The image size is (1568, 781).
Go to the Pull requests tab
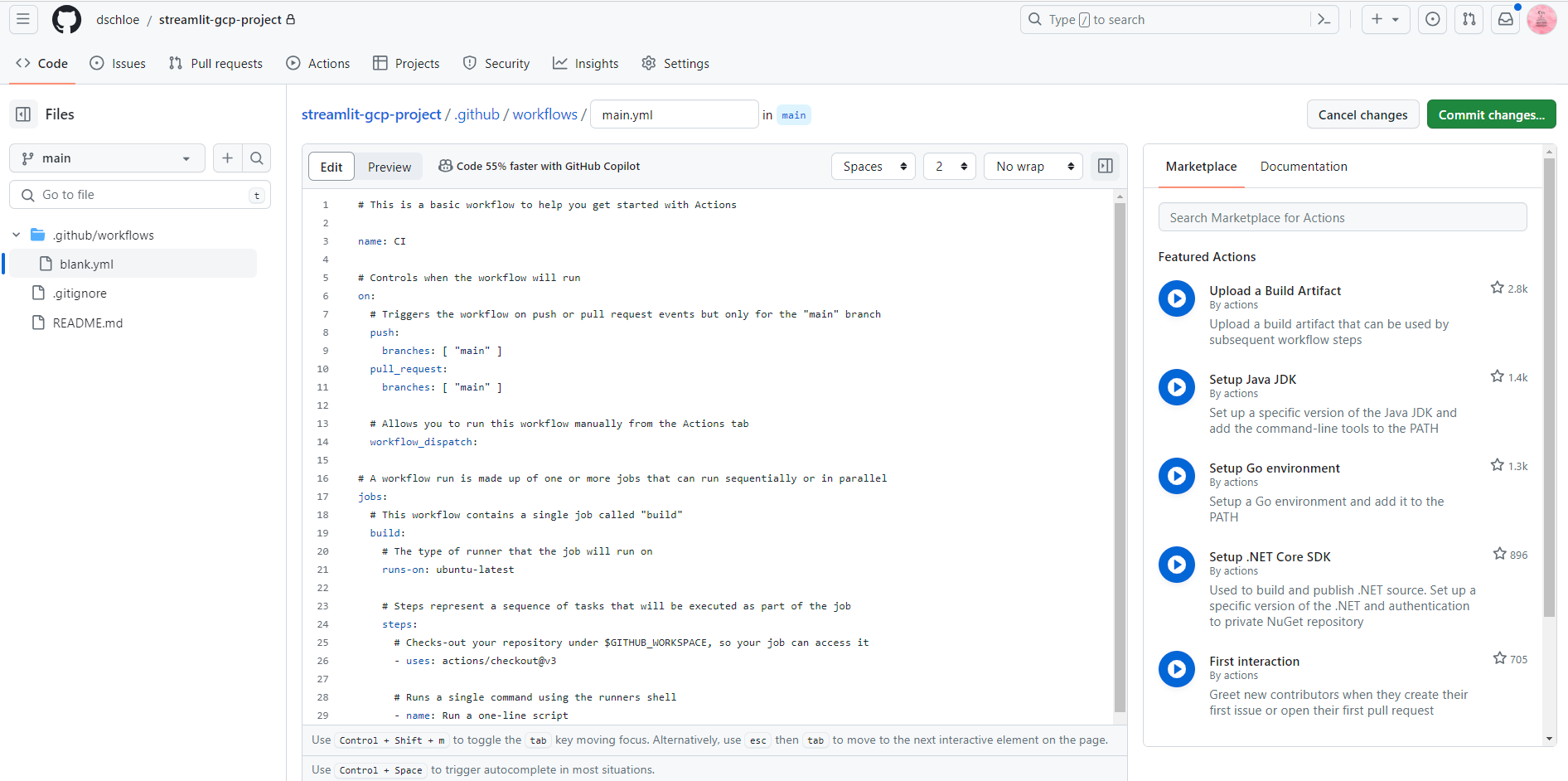tap(215, 63)
